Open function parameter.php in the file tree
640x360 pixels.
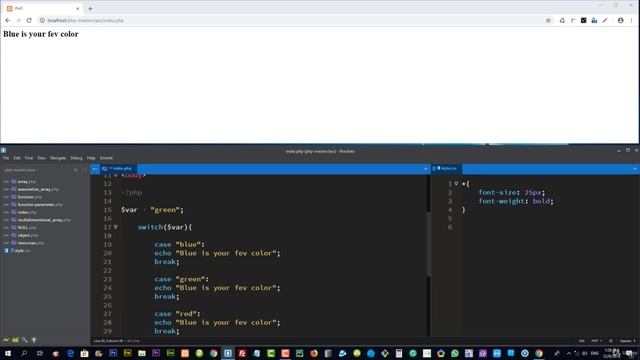tap(40, 205)
